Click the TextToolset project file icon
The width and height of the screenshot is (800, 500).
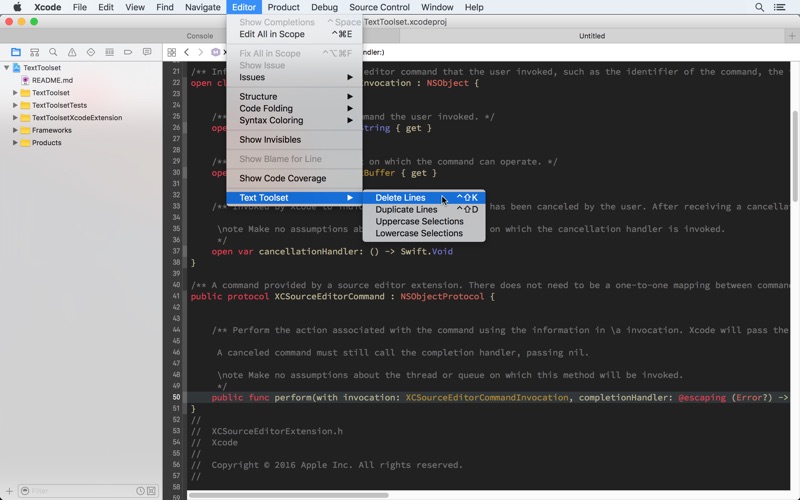[x=16, y=67]
